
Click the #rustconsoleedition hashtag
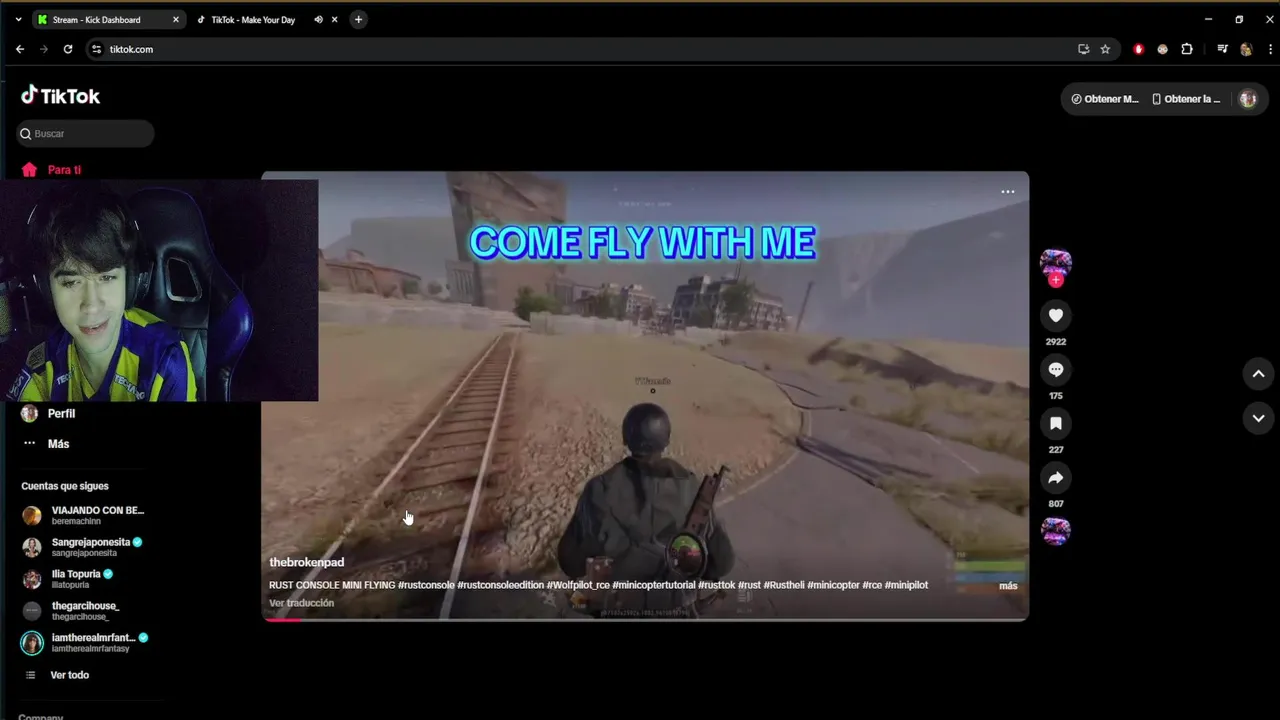coord(500,585)
